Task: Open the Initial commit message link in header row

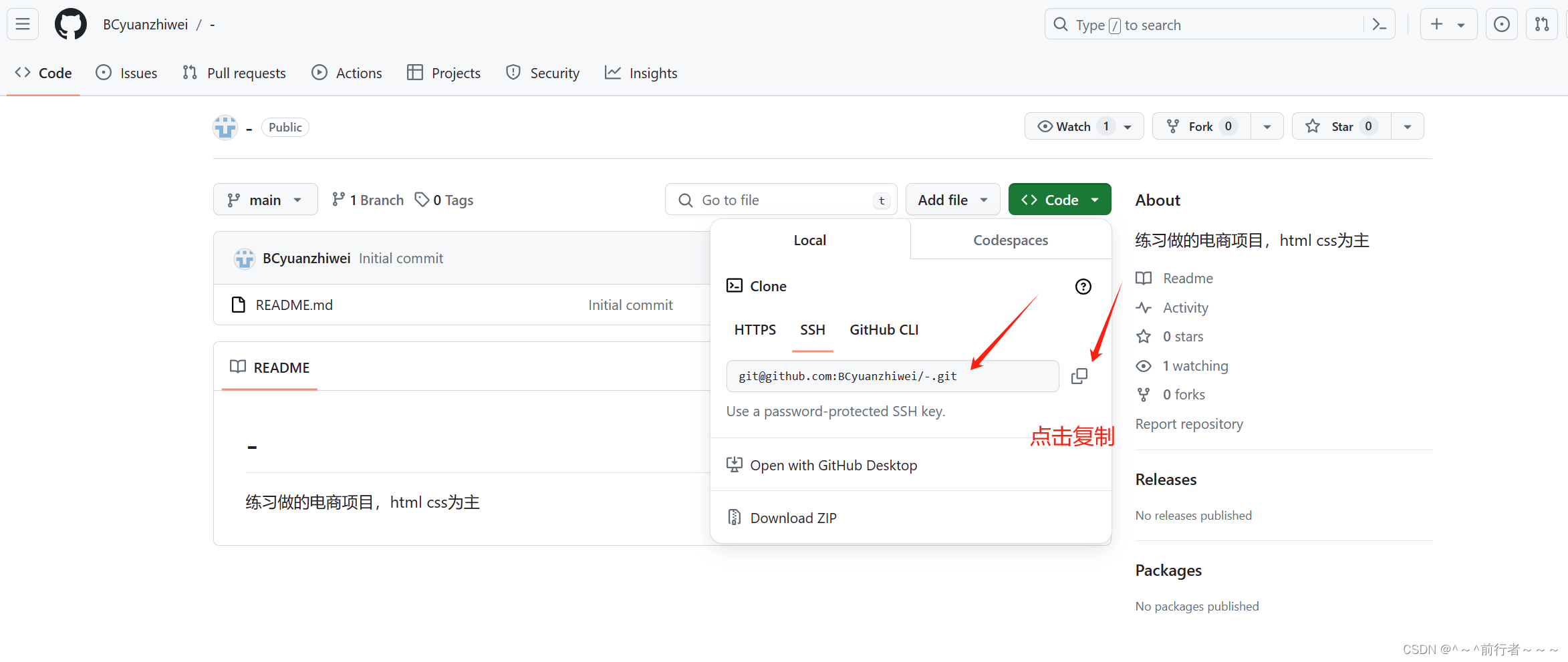Action: 401,259
